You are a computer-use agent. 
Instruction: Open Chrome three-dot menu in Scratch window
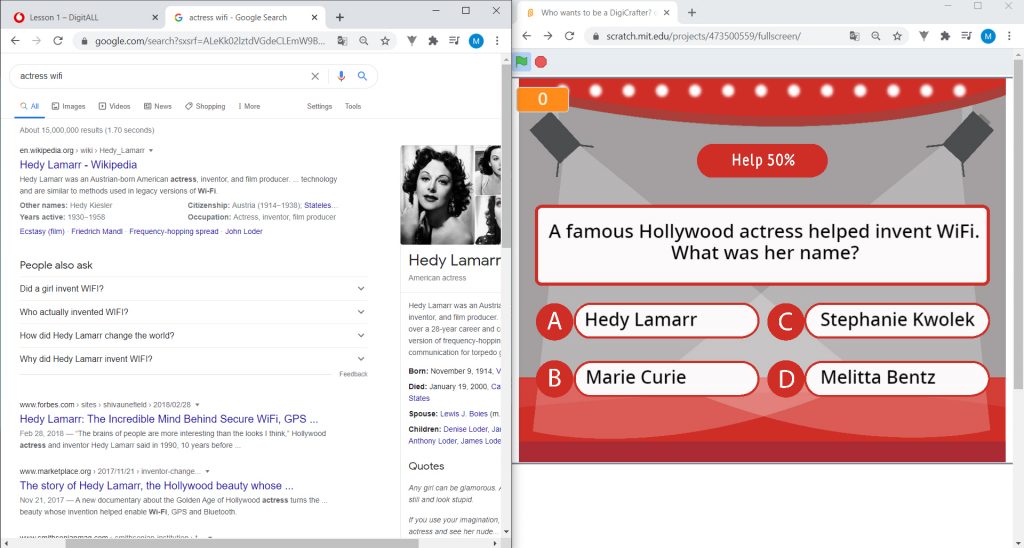1009,36
